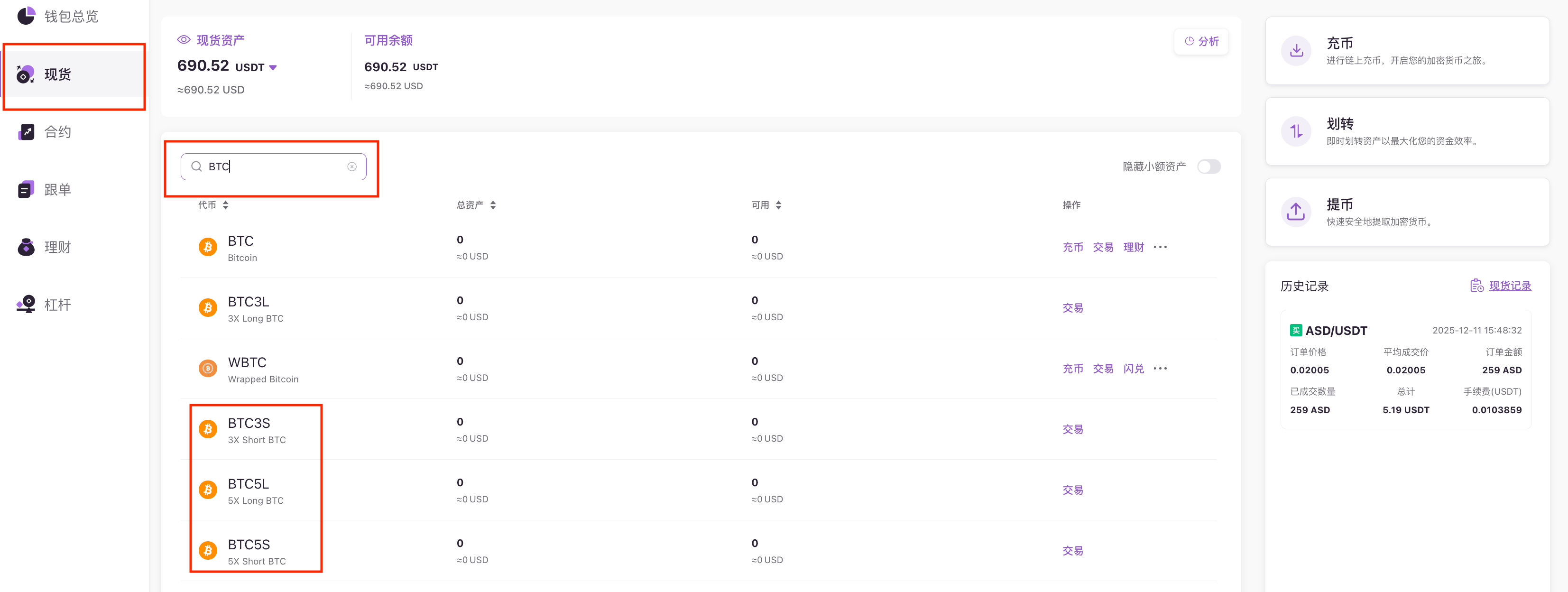Viewport: 1568px width, 592px height.
Task: Click the Bitcoin coin icon in the BTC row
Action: coord(208,247)
